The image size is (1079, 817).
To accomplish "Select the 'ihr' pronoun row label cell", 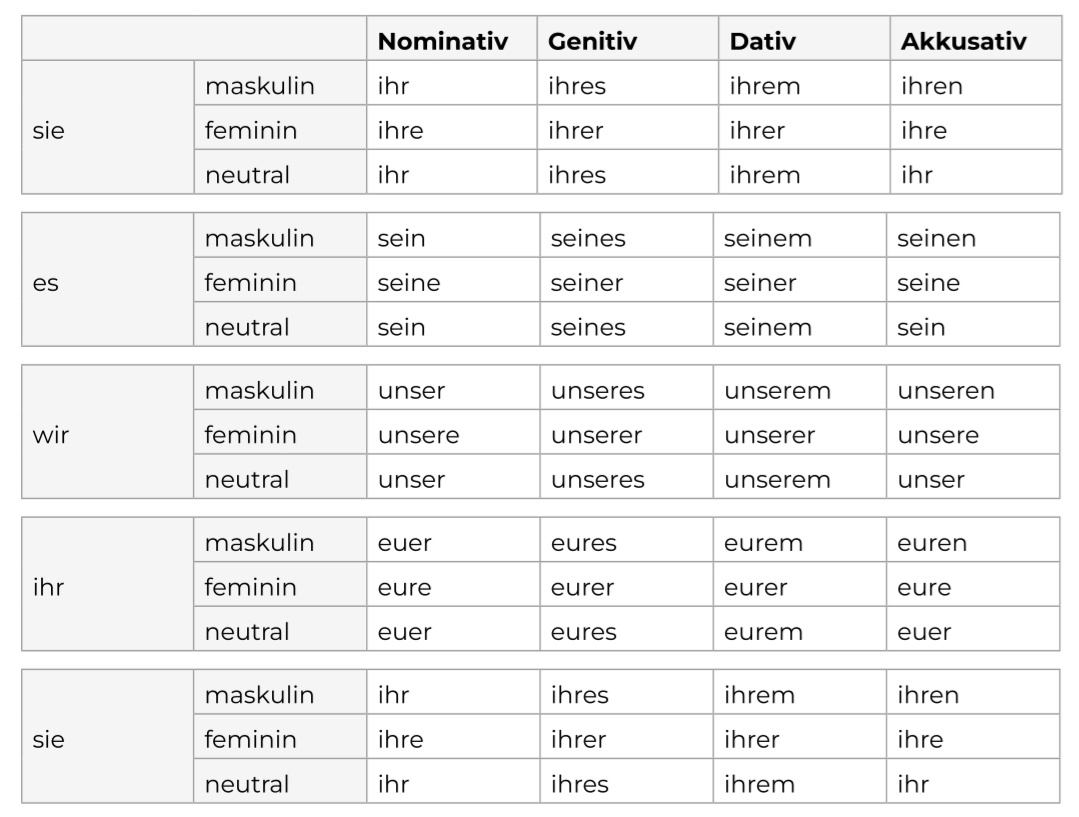I will 48,587.
